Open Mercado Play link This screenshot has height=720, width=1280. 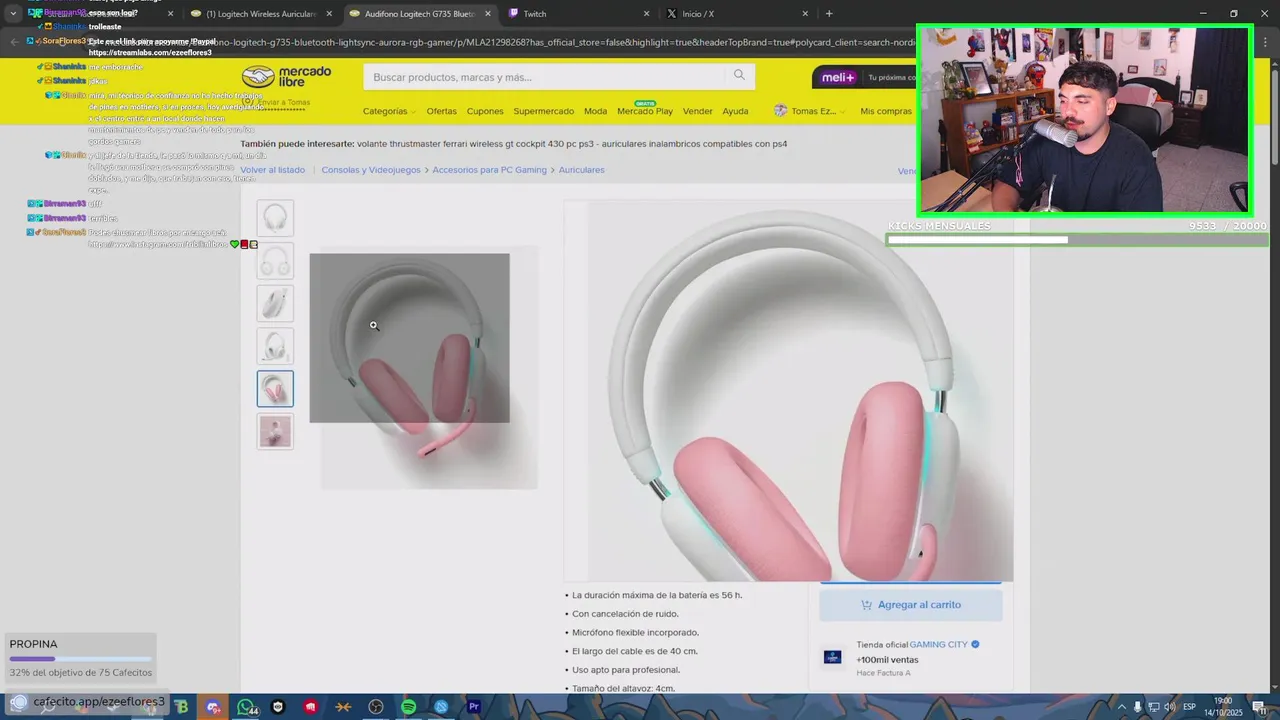[644, 111]
